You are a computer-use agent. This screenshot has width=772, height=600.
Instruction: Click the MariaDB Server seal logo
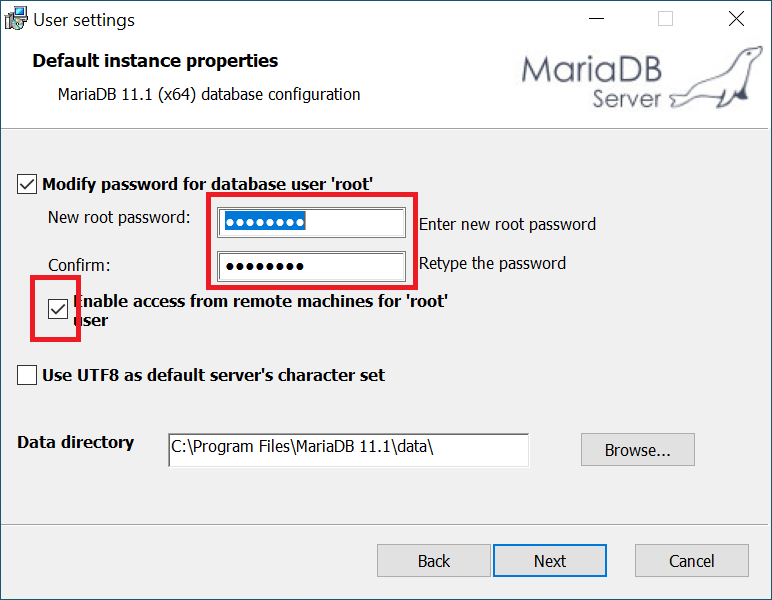[642, 77]
